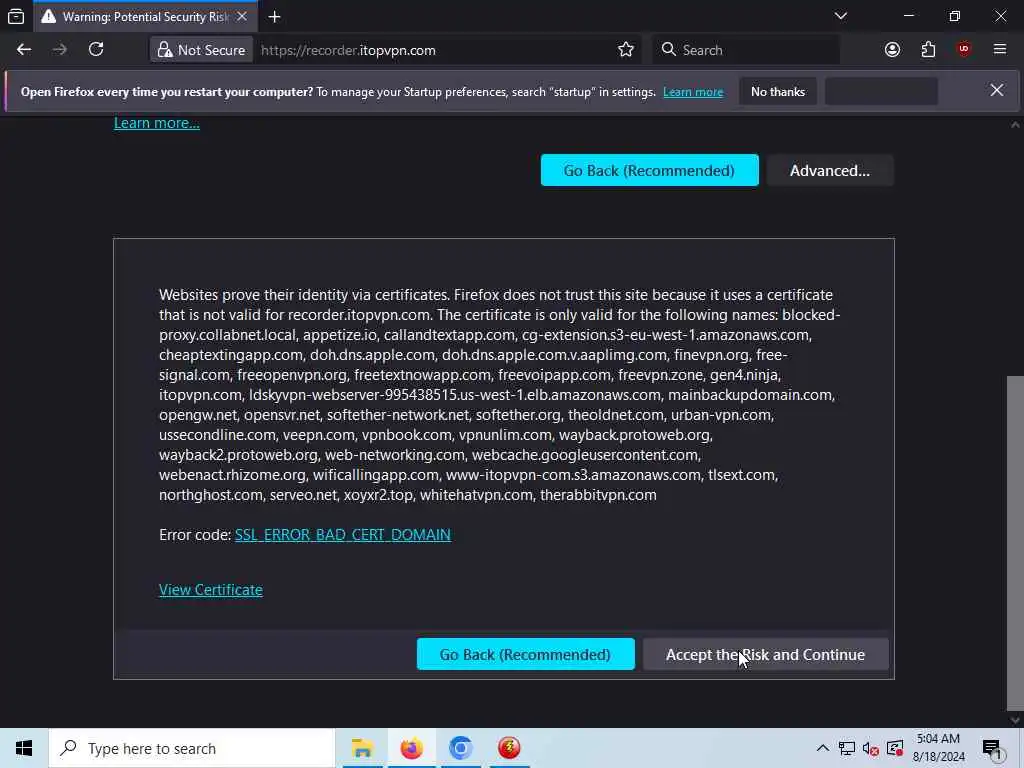Select the Warning: Potential Security Risk tab
Image resolution: width=1024 pixels, height=768 pixels.
(x=144, y=17)
